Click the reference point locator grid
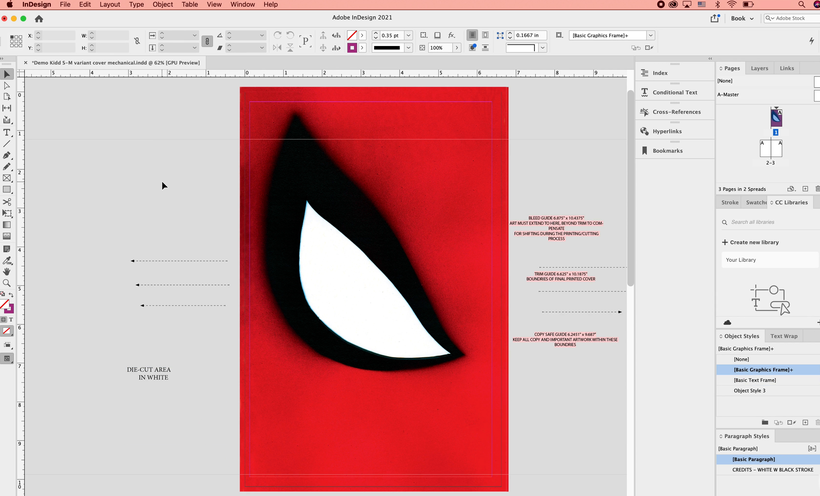The height and width of the screenshot is (496, 820). 16,41
